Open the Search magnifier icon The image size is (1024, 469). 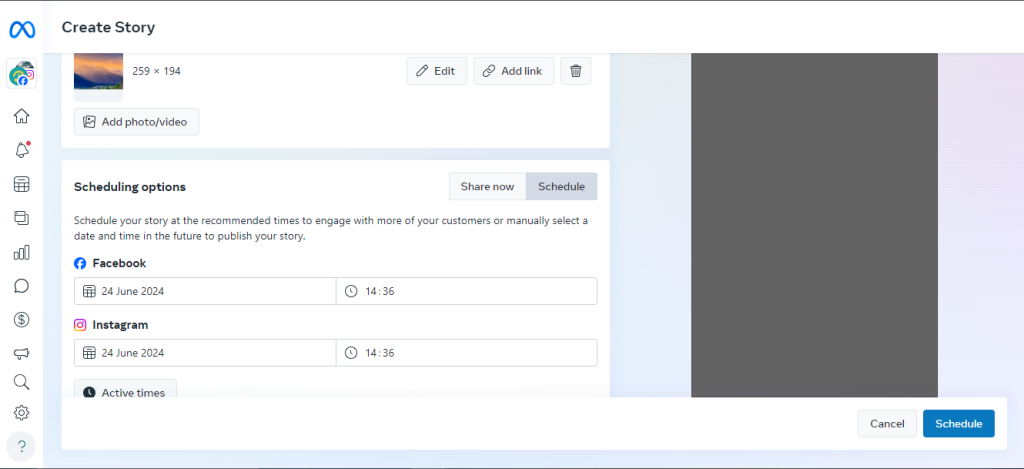click(x=22, y=382)
